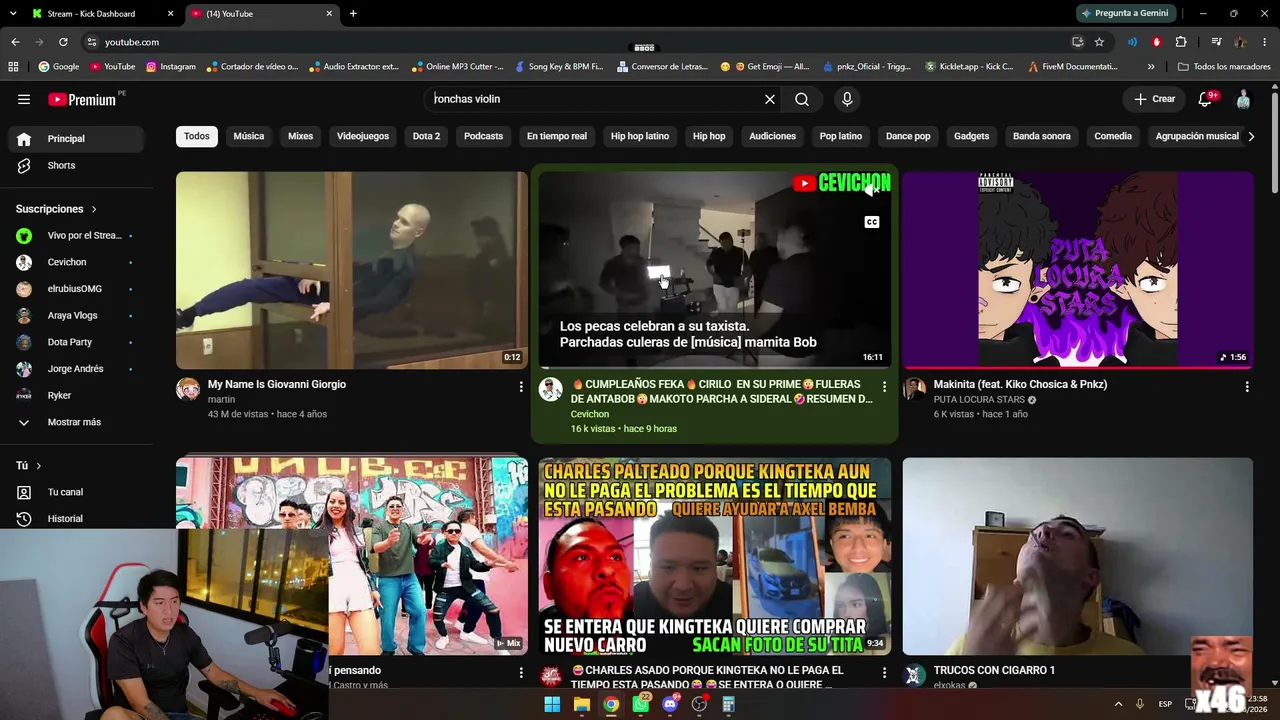1280x720 pixels.
Task: Reload the YouTube page
Action: (x=63, y=42)
